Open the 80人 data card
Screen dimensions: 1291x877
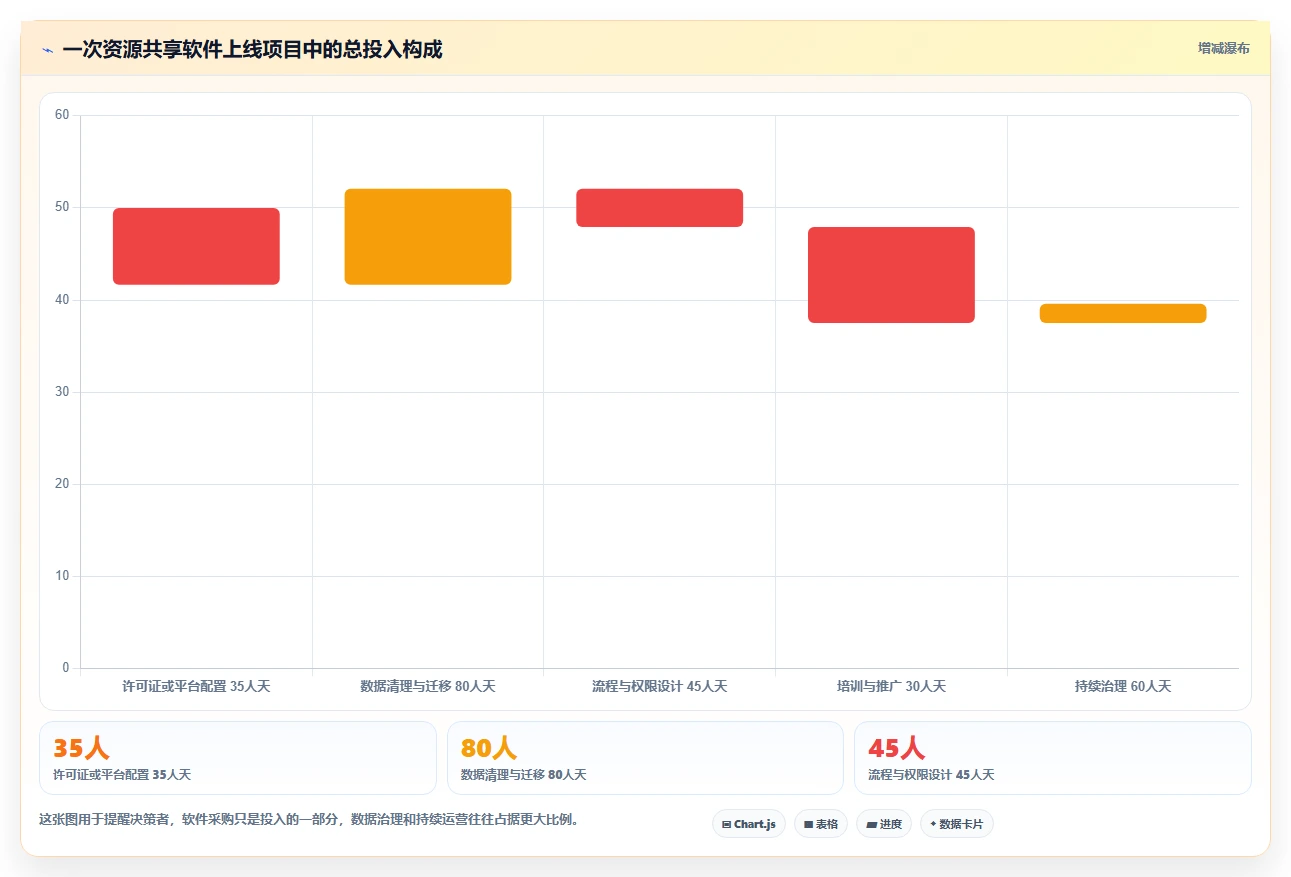coord(645,758)
